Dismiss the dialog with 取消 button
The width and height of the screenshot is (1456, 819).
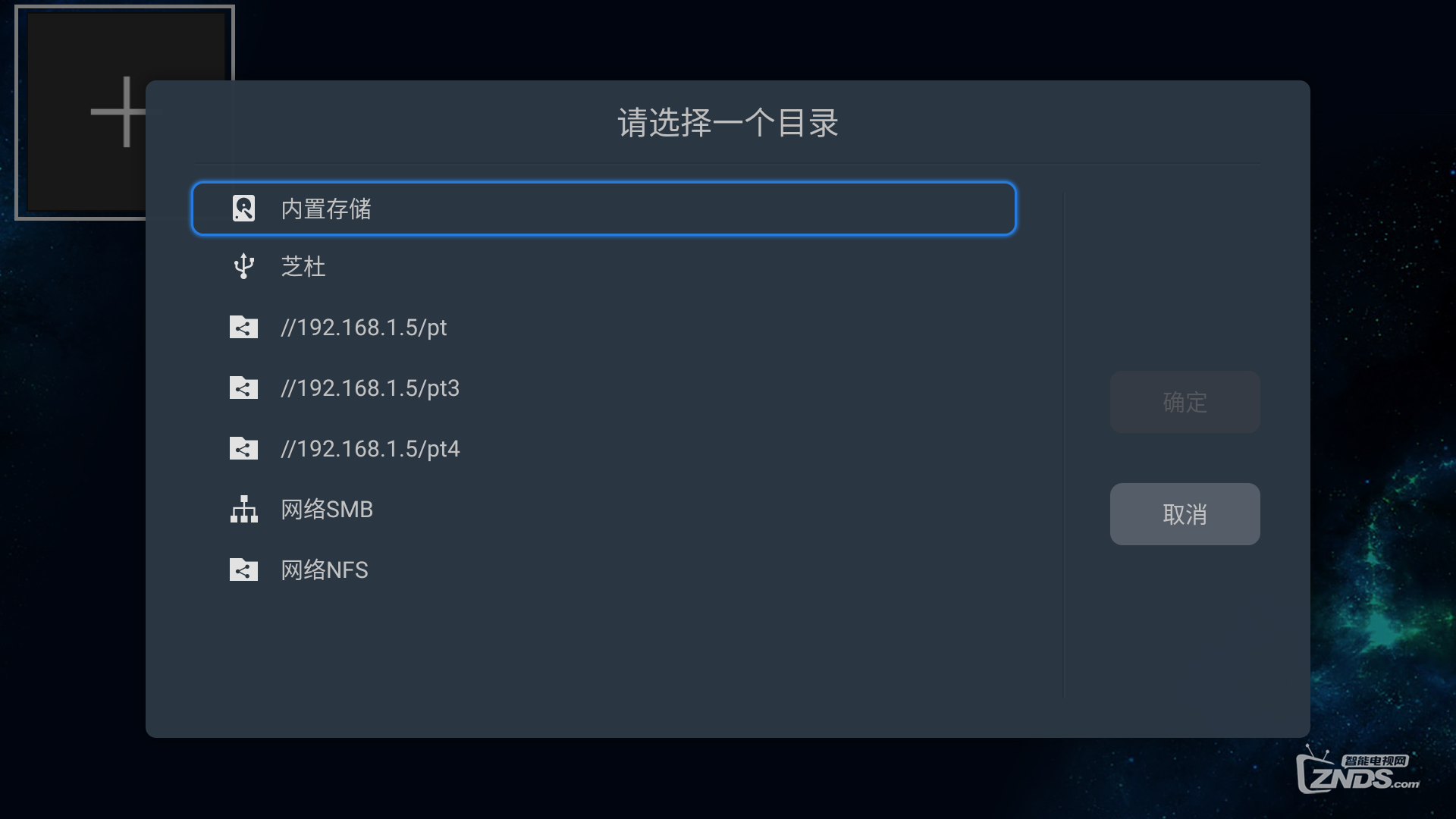1185,514
